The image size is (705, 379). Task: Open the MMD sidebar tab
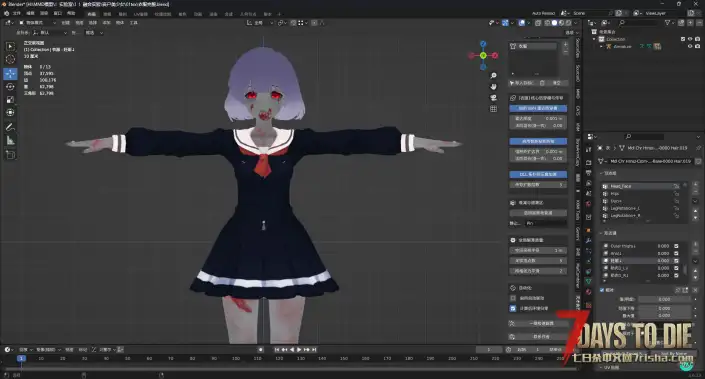[578, 94]
